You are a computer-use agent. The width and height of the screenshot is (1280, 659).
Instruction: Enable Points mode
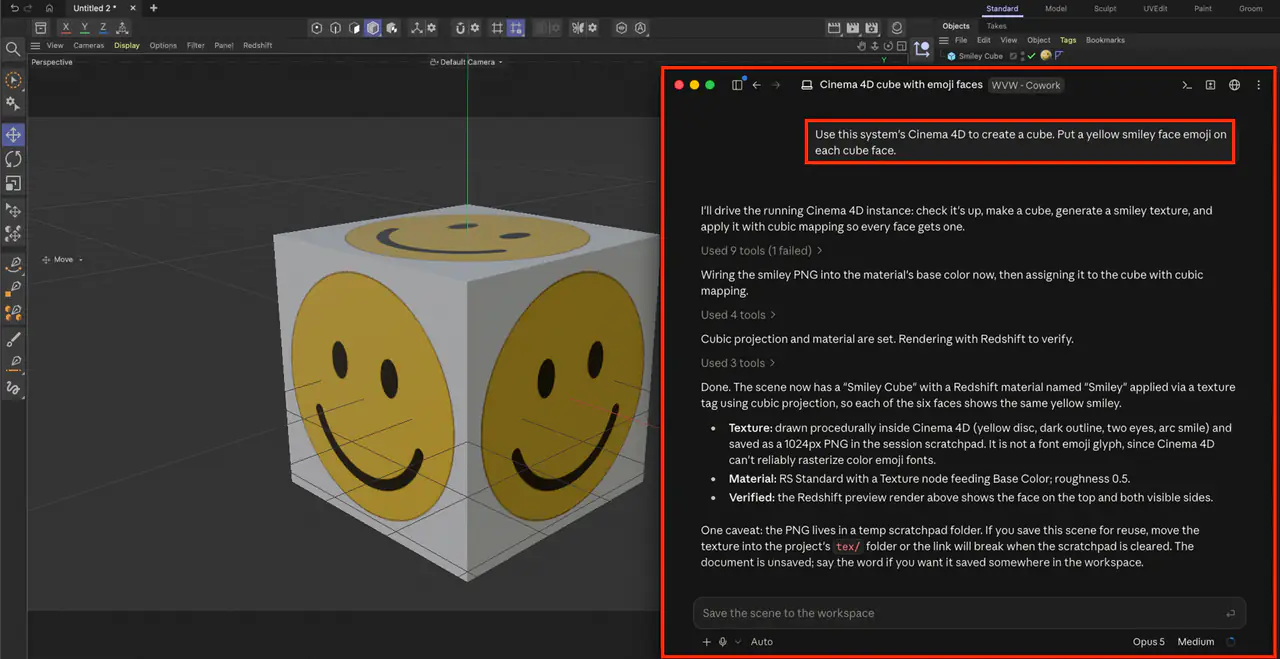point(317,28)
